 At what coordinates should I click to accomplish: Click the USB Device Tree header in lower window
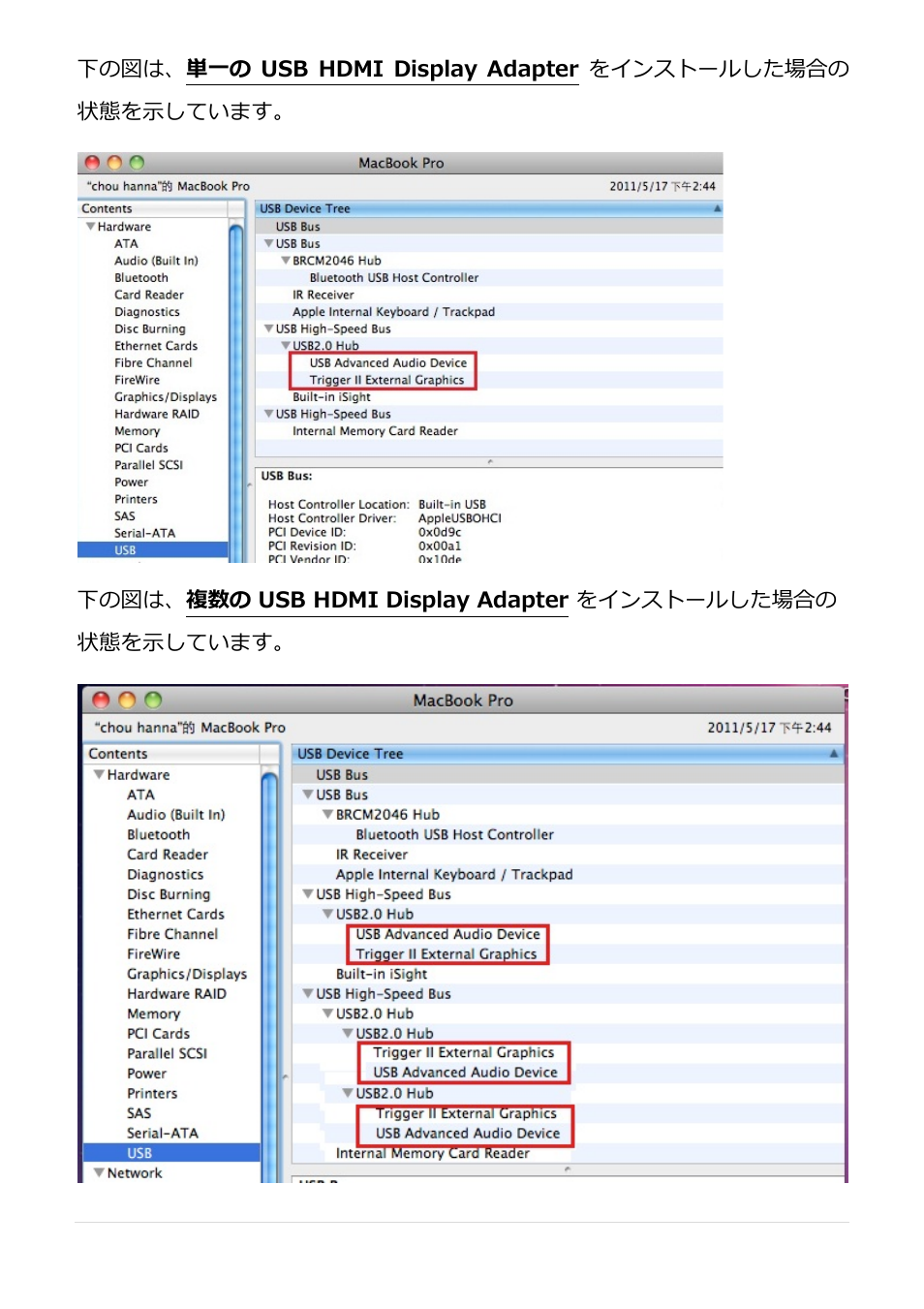350,754
